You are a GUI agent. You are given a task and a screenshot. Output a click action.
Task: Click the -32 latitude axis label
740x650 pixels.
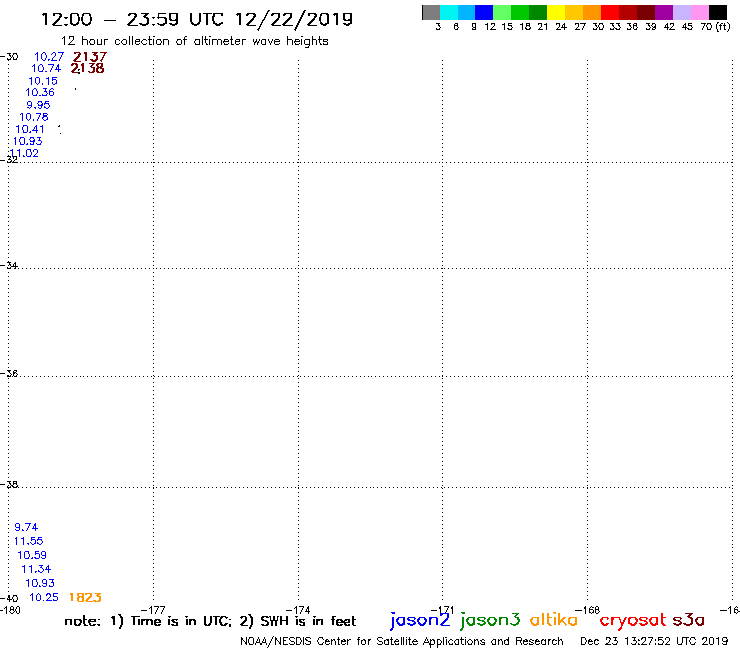point(9,160)
